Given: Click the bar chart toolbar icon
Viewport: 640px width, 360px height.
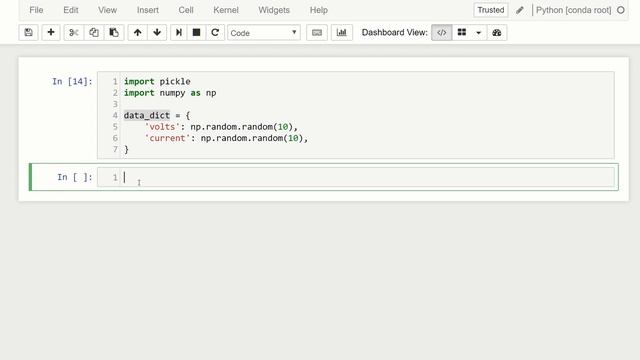Looking at the screenshot, I should (342, 33).
